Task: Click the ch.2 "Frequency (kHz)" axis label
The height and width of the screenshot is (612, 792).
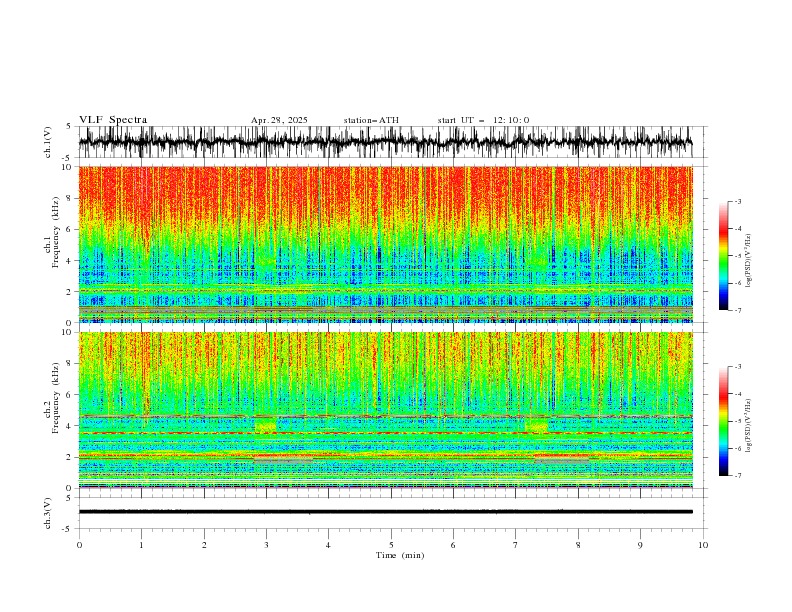Action: click(56, 397)
